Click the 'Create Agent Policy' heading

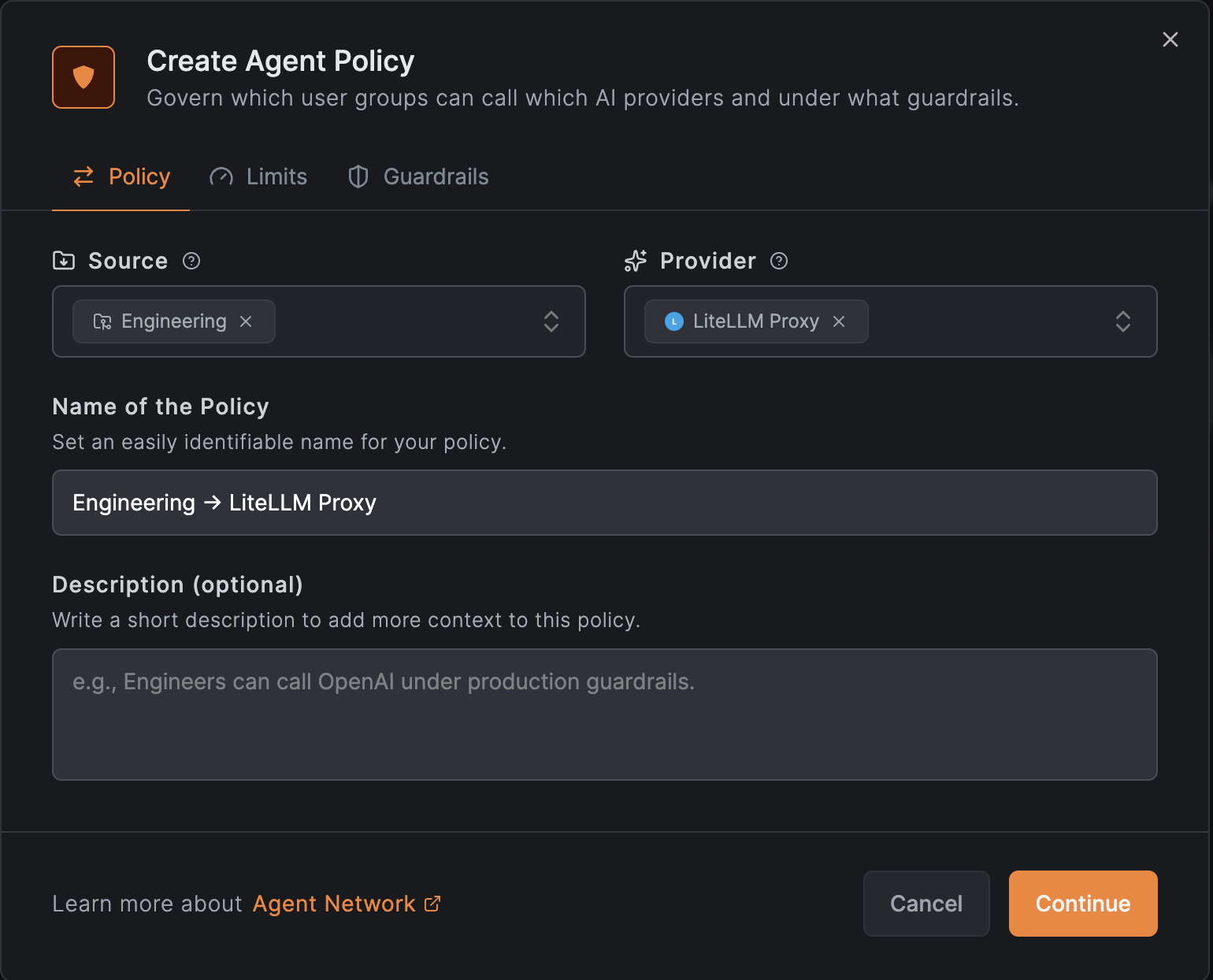[x=280, y=61]
